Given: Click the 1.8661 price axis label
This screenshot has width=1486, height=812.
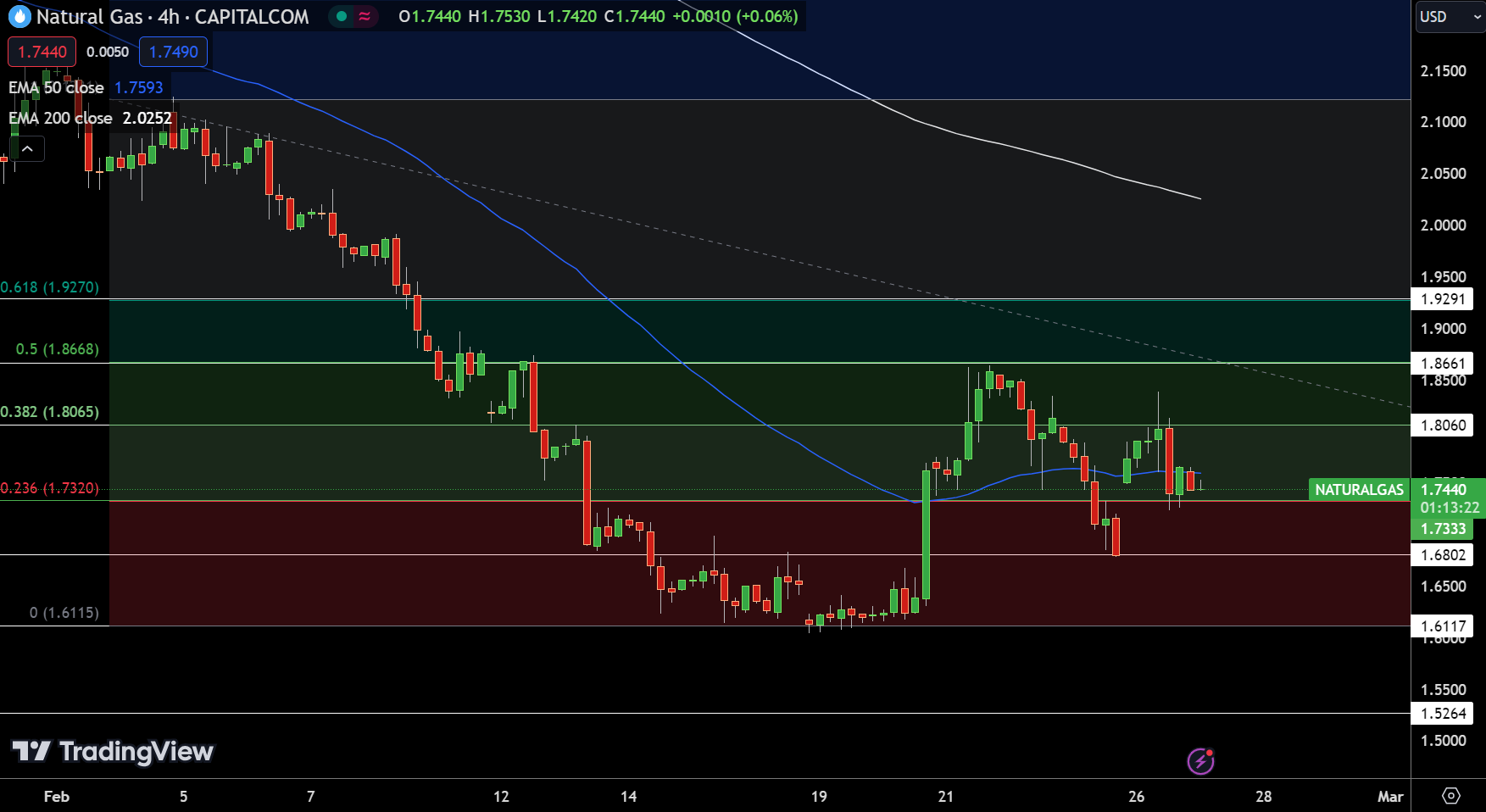Looking at the screenshot, I should tap(1443, 364).
